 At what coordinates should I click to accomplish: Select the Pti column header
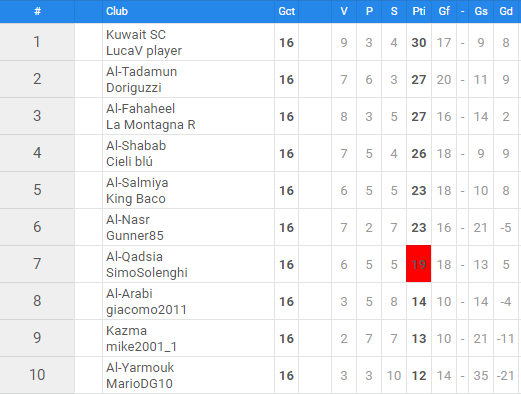(419, 11)
